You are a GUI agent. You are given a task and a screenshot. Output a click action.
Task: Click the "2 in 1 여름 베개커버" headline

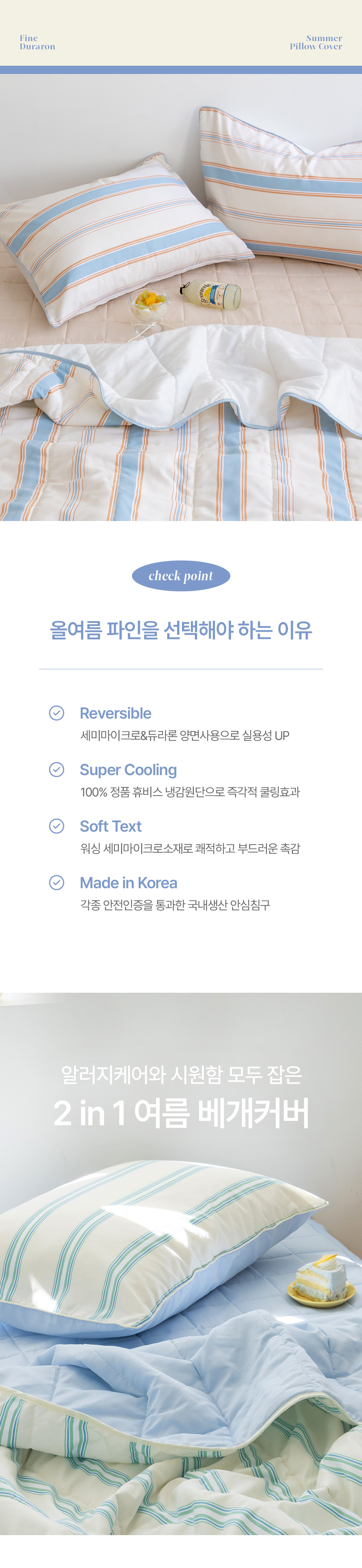(181, 1113)
